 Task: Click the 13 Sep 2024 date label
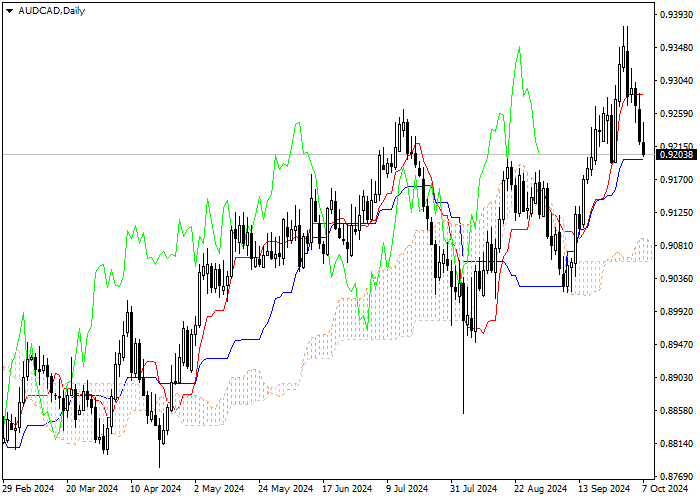click(604, 489)
